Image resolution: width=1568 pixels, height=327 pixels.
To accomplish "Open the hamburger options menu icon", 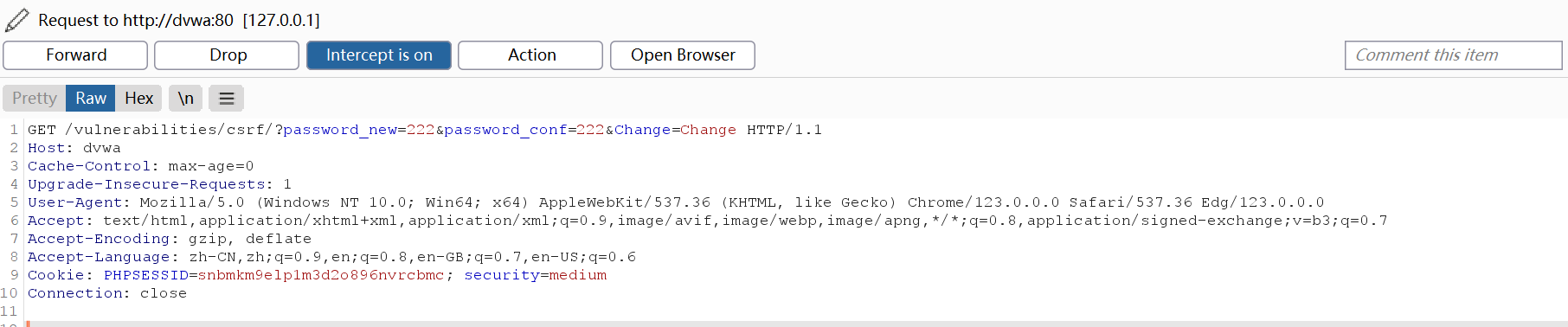I will tap(227, 99).
